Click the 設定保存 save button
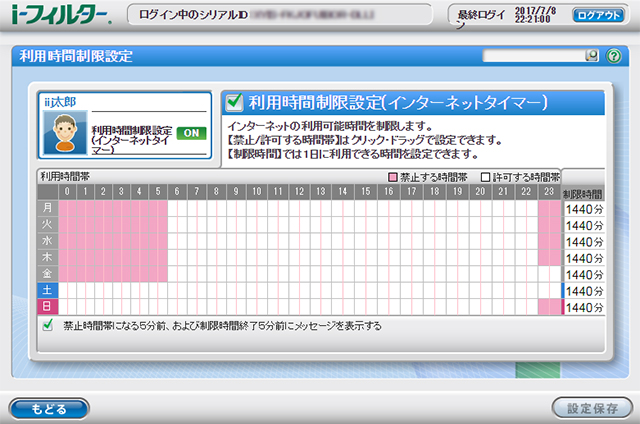The height and width of the screenshot is (424, 640). (x=591, y=408)
